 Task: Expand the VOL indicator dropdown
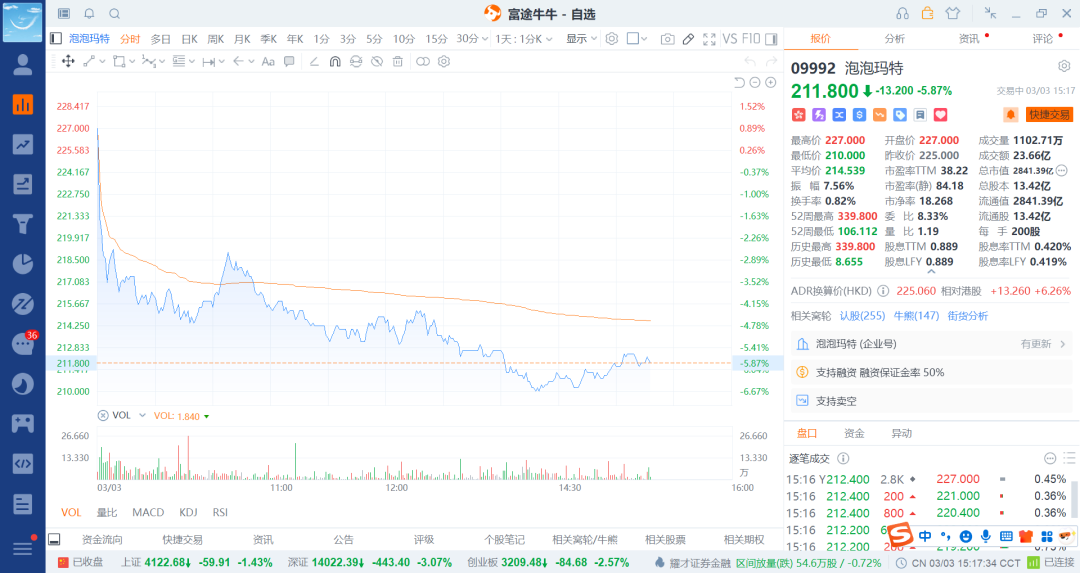point(143,415)
